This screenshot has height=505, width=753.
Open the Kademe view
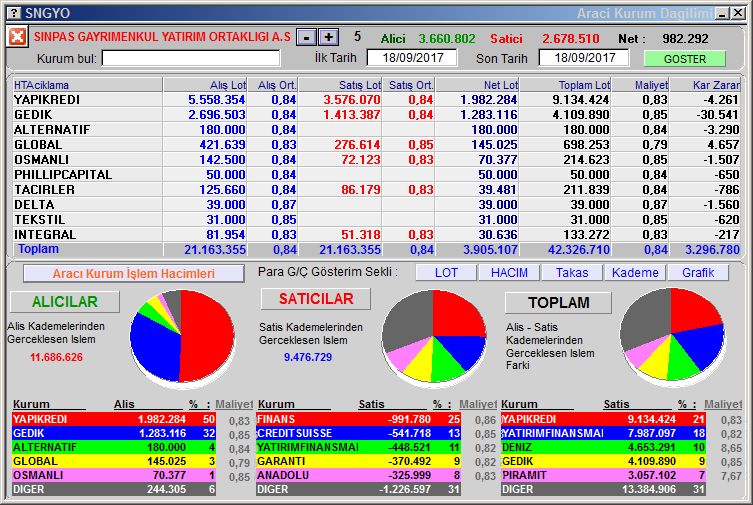tap(635, 273)
